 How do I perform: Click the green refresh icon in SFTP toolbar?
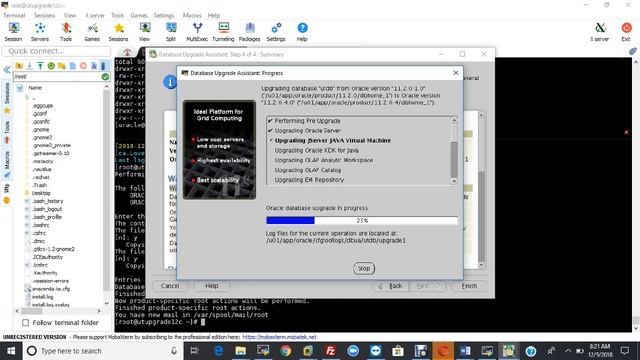[x=51, y=66]
